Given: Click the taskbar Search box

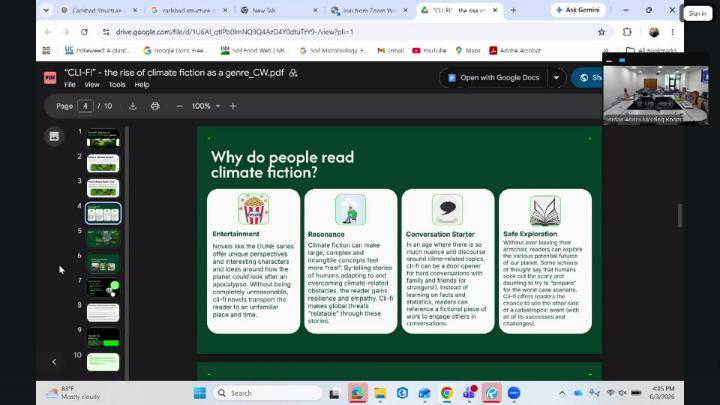Looking at the screenshot, I should [268, 393].
